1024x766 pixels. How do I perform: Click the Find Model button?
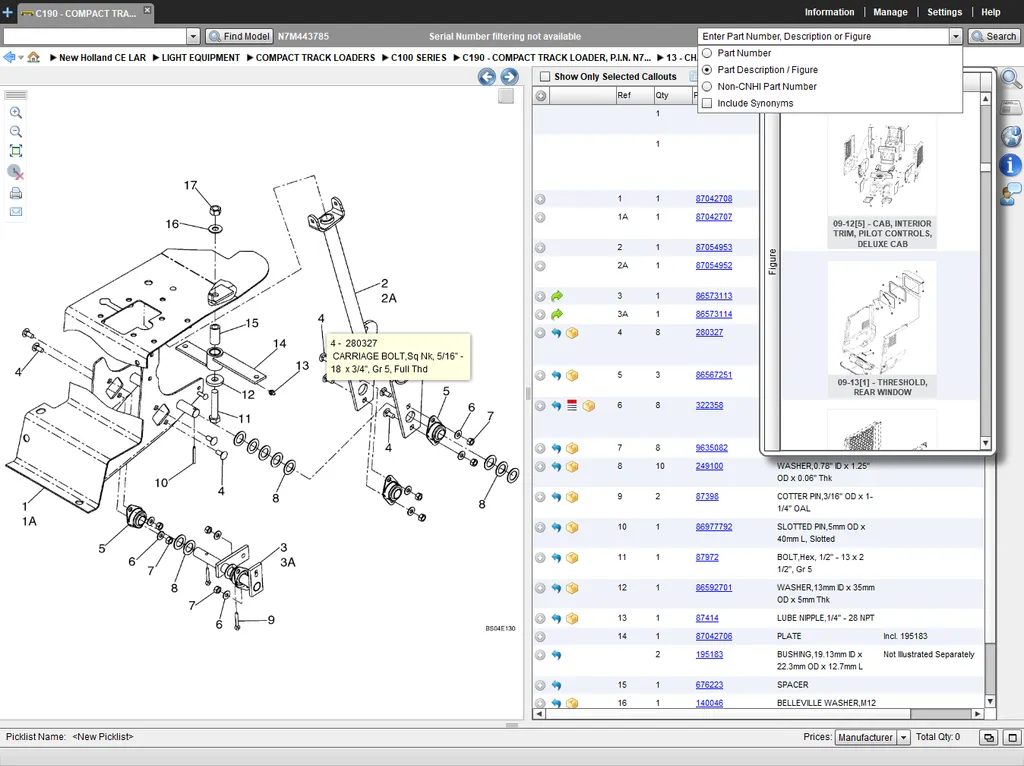239,37
